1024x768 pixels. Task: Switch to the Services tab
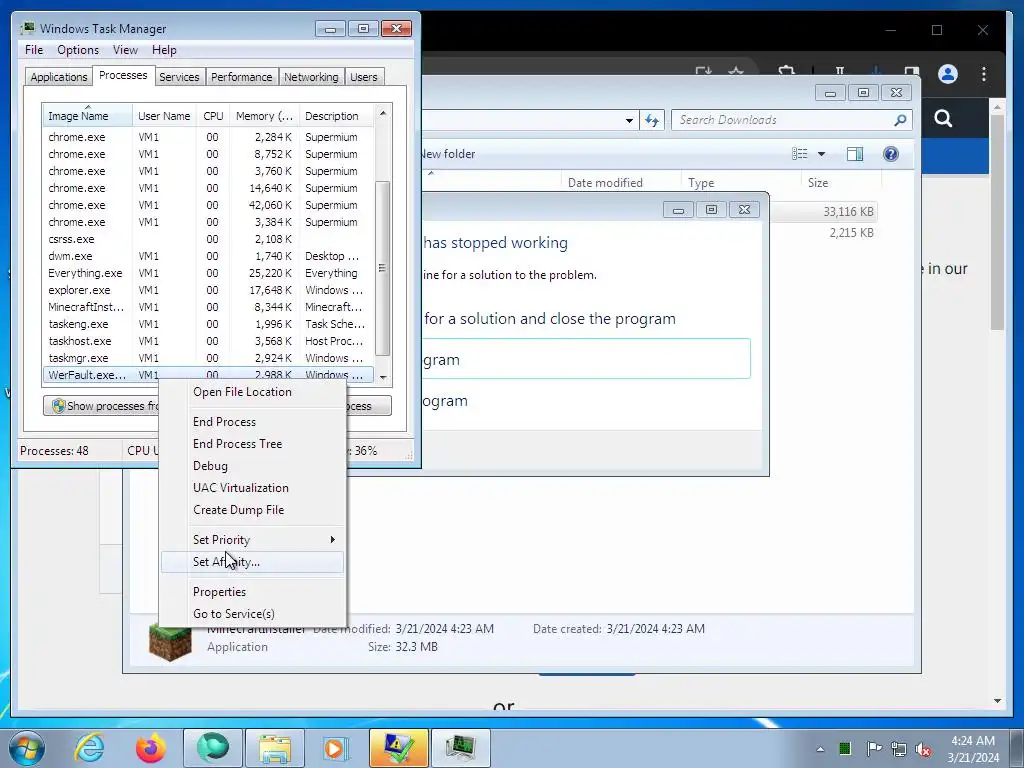(179, 76)
